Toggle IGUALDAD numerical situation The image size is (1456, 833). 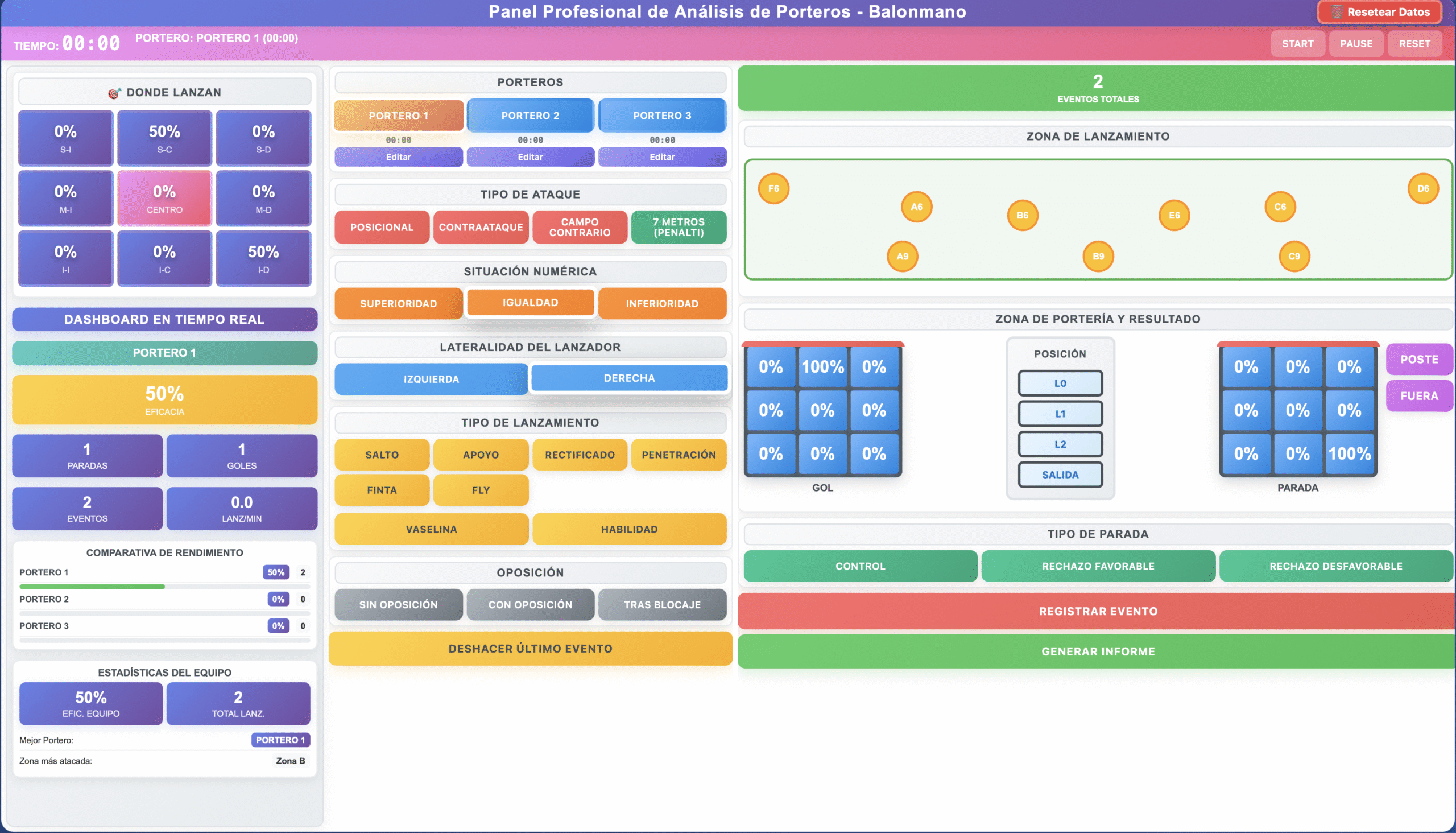click(x=530, y=303)
